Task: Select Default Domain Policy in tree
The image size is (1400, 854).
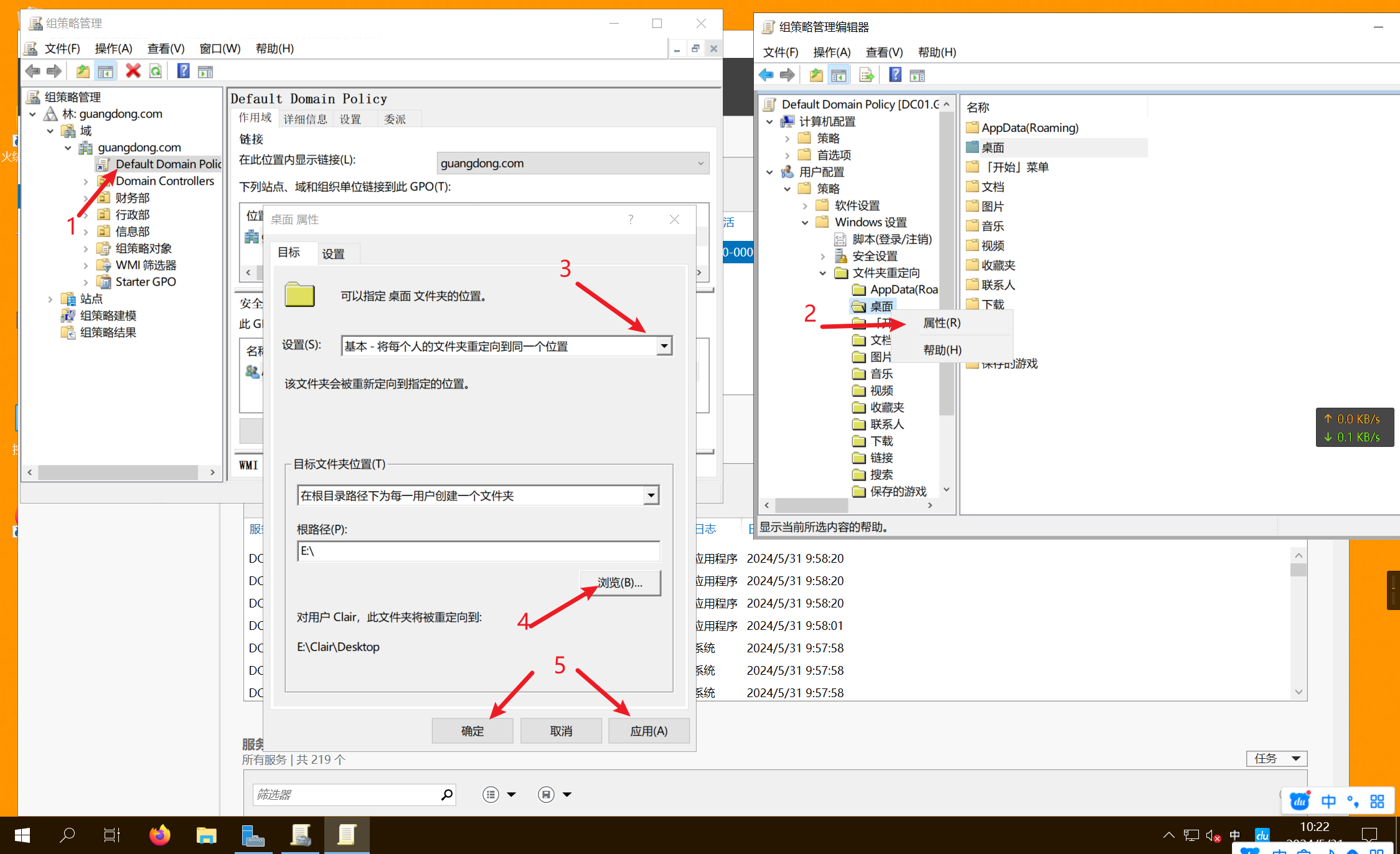Action: click(x=168, y=164)
